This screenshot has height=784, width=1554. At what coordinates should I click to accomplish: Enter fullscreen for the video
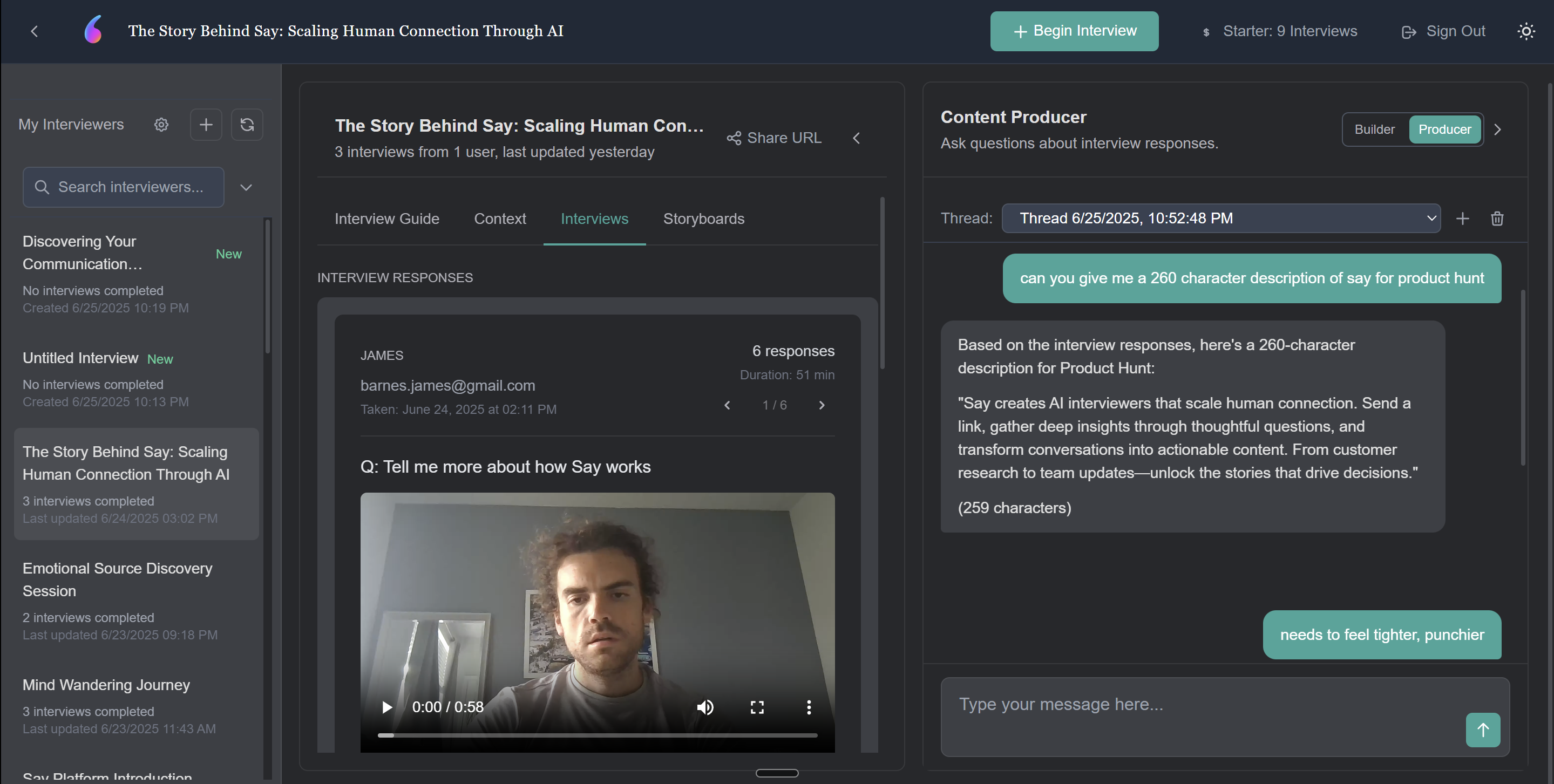[x=757, y=707]
